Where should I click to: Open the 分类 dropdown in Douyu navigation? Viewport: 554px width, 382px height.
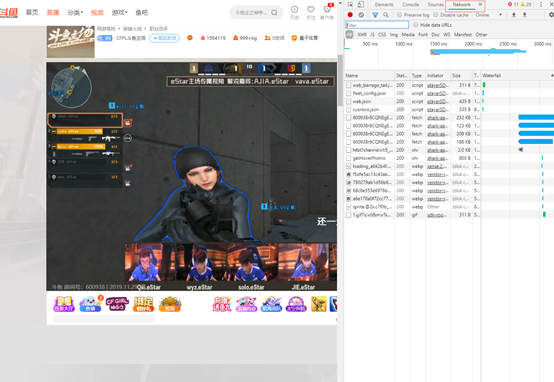pos(75,13)
